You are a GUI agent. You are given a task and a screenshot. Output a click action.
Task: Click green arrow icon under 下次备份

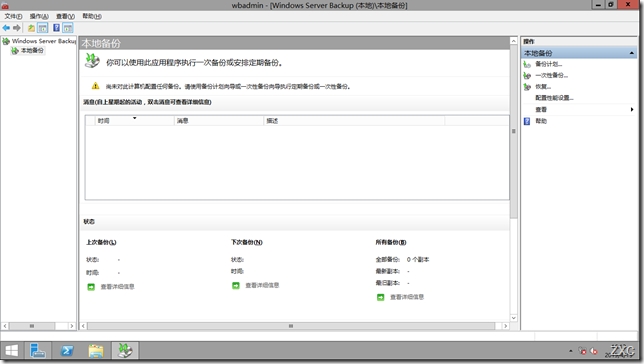click(236, 286)
